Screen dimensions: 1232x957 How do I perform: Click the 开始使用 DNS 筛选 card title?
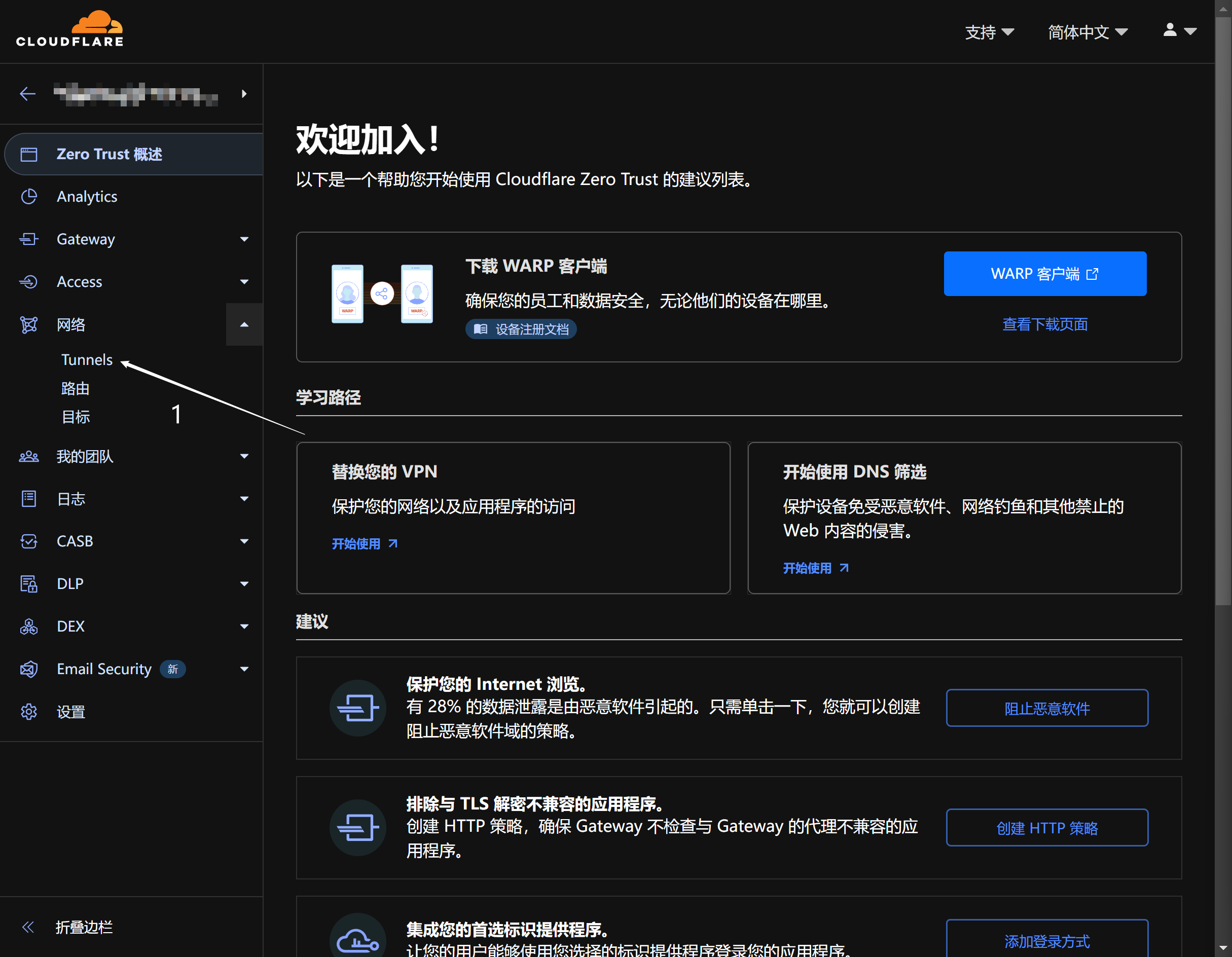click(855, 471)
